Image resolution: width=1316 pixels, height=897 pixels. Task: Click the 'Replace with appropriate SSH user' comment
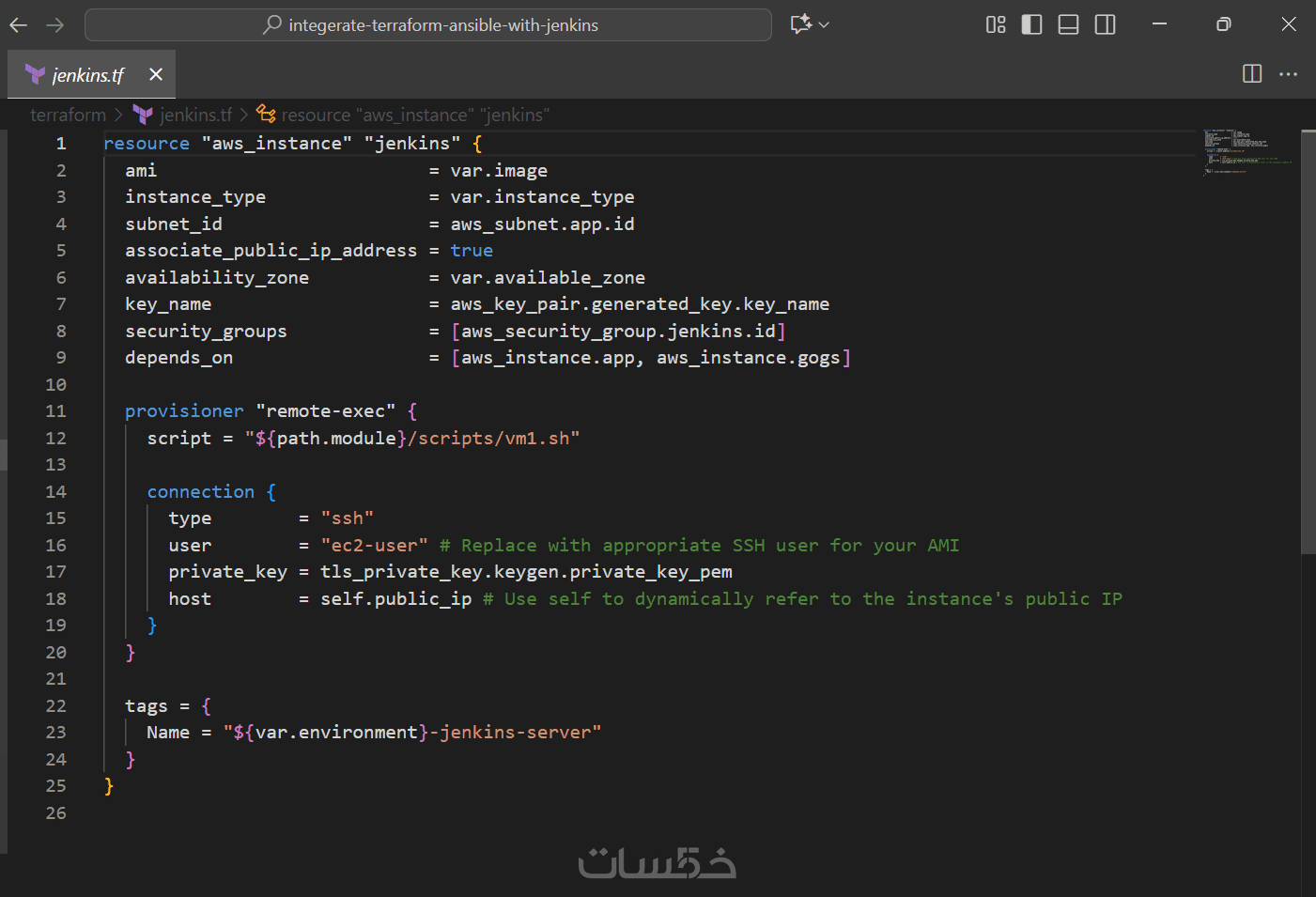click(700, 546)
